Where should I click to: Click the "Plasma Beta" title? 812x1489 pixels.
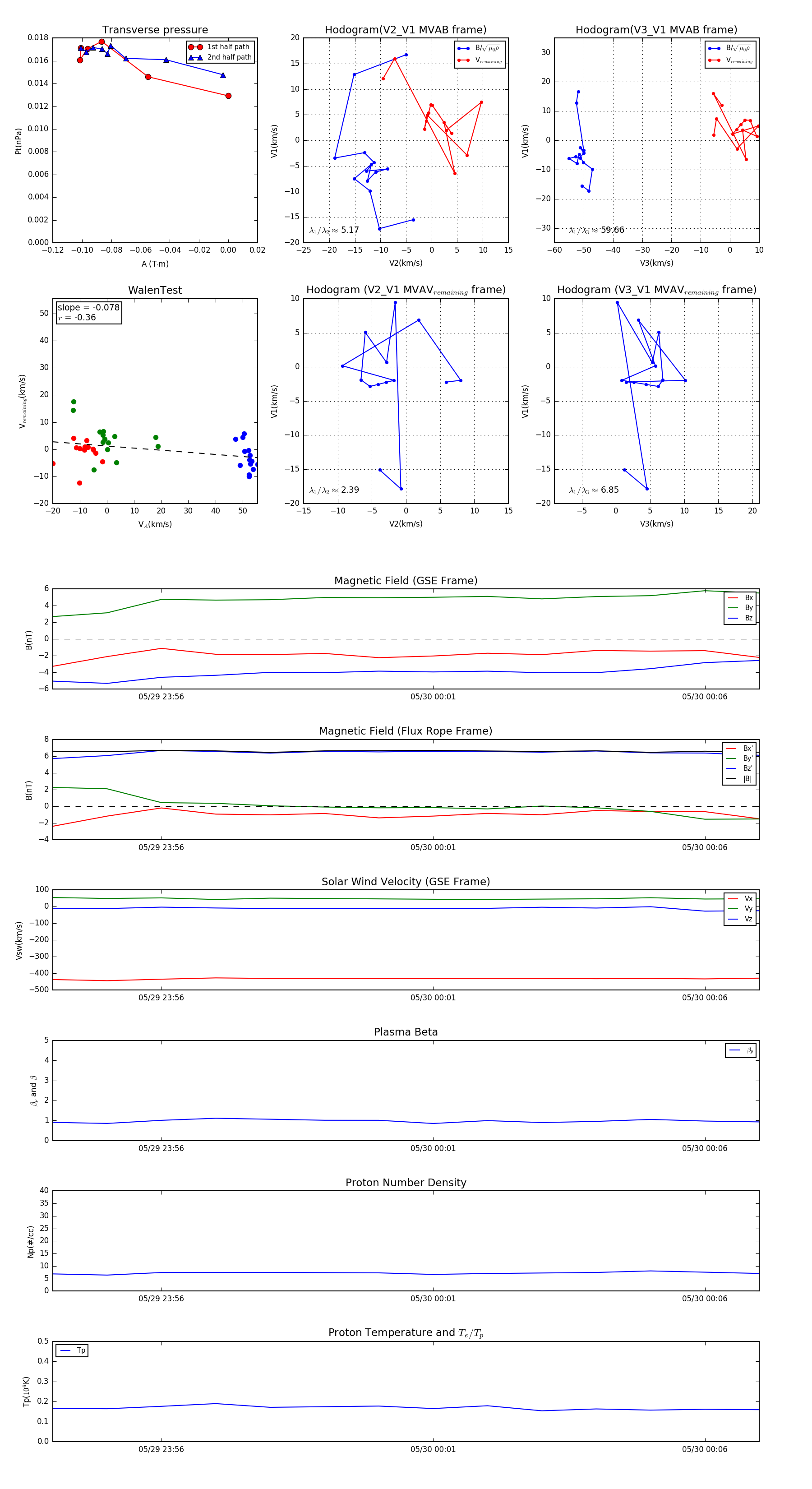coord(406,1032)
